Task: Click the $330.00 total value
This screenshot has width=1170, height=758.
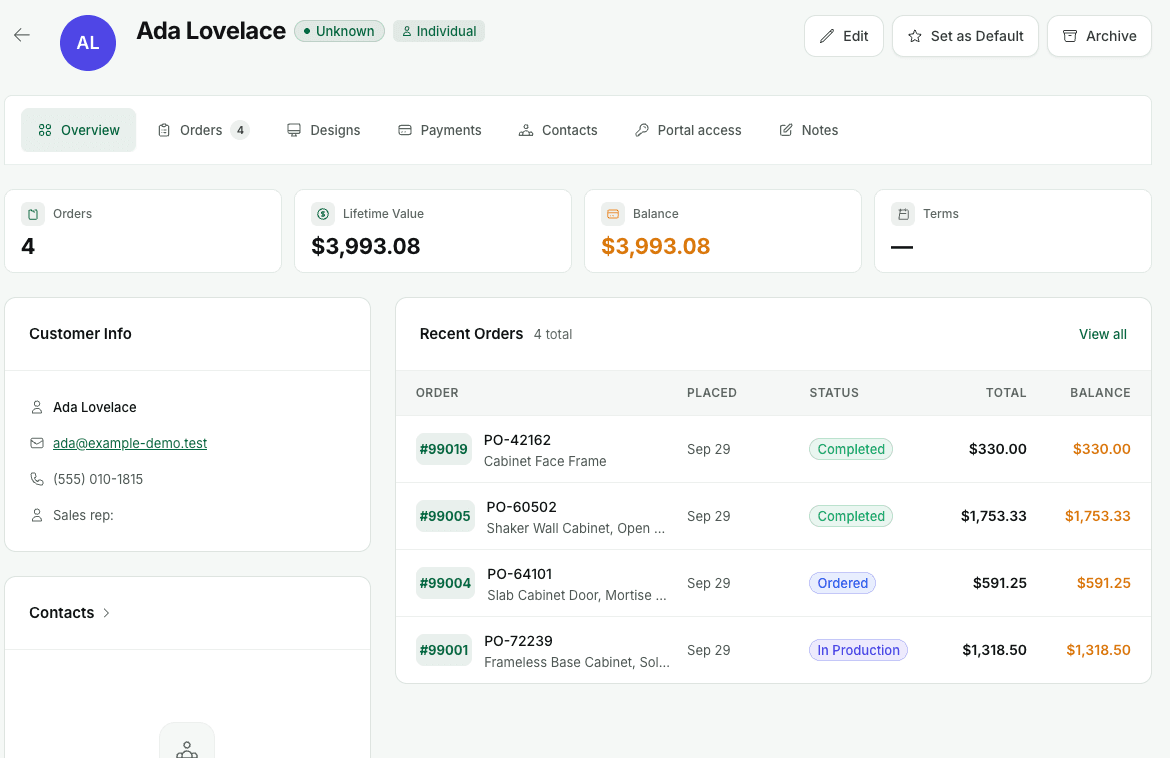Action: [x=998, y=449]
